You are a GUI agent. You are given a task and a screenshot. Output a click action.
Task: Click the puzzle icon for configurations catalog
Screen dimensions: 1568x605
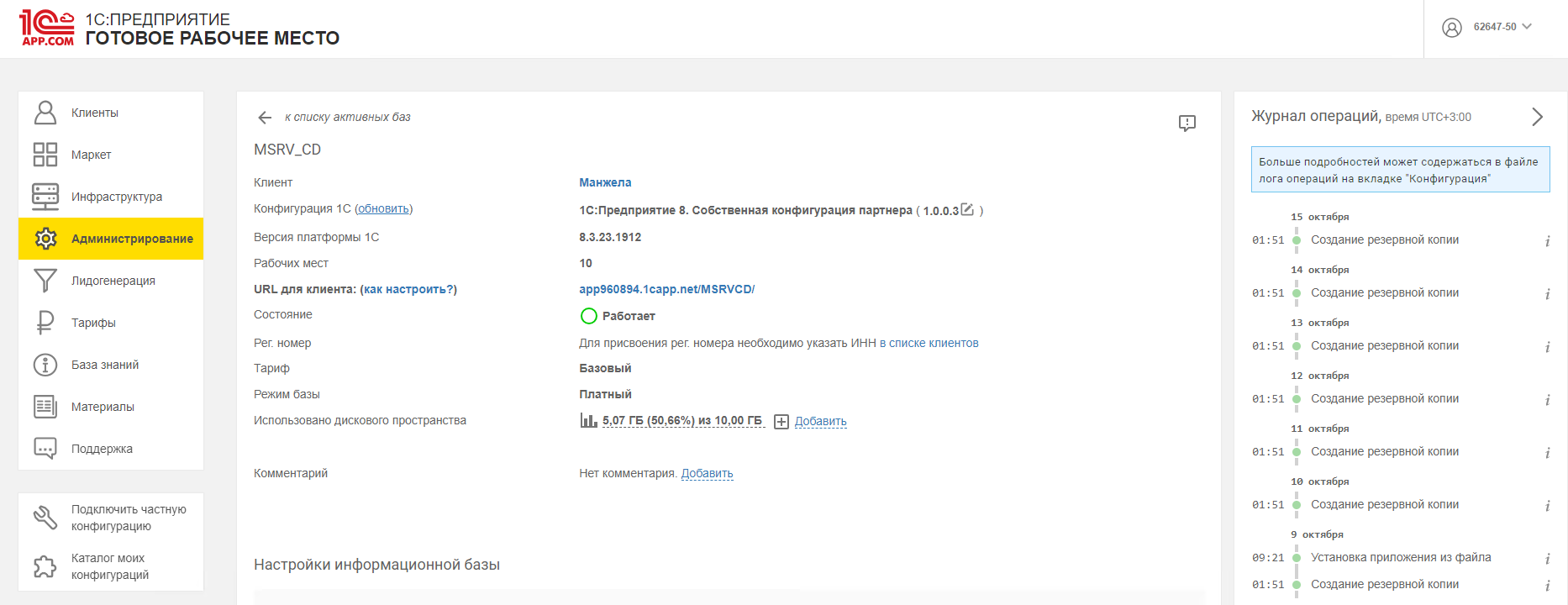point(45,566)
